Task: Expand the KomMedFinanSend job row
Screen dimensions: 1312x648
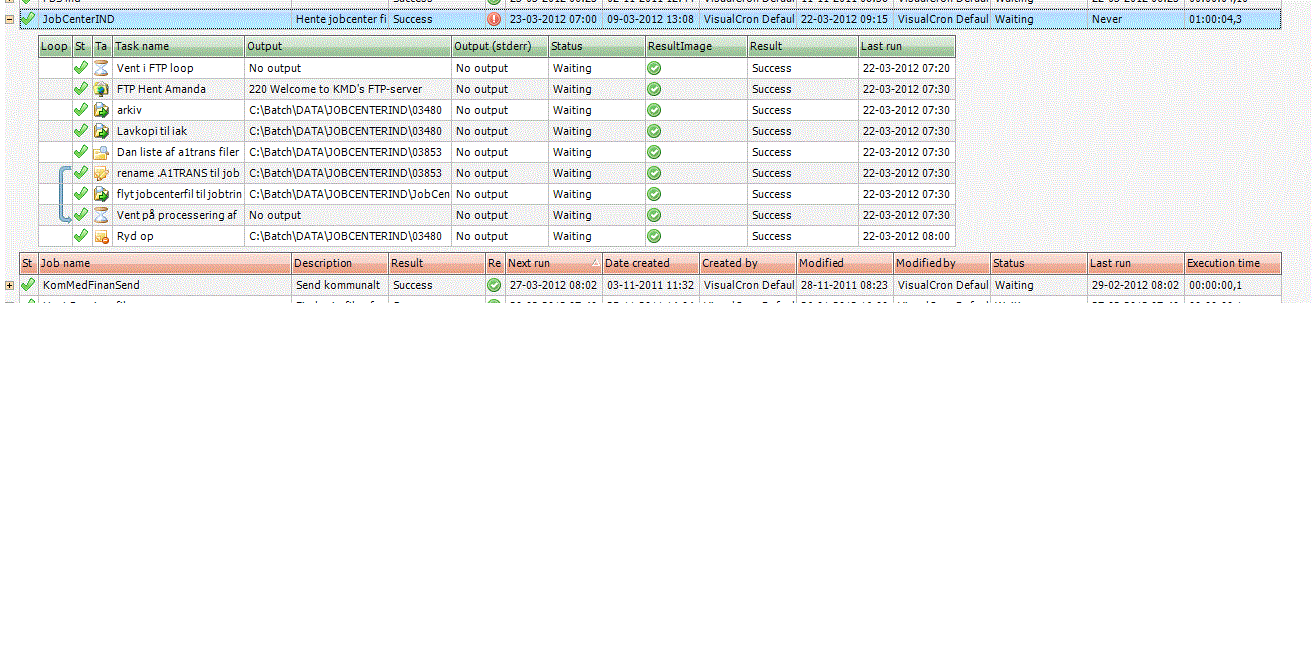Action: coord(10,285)
